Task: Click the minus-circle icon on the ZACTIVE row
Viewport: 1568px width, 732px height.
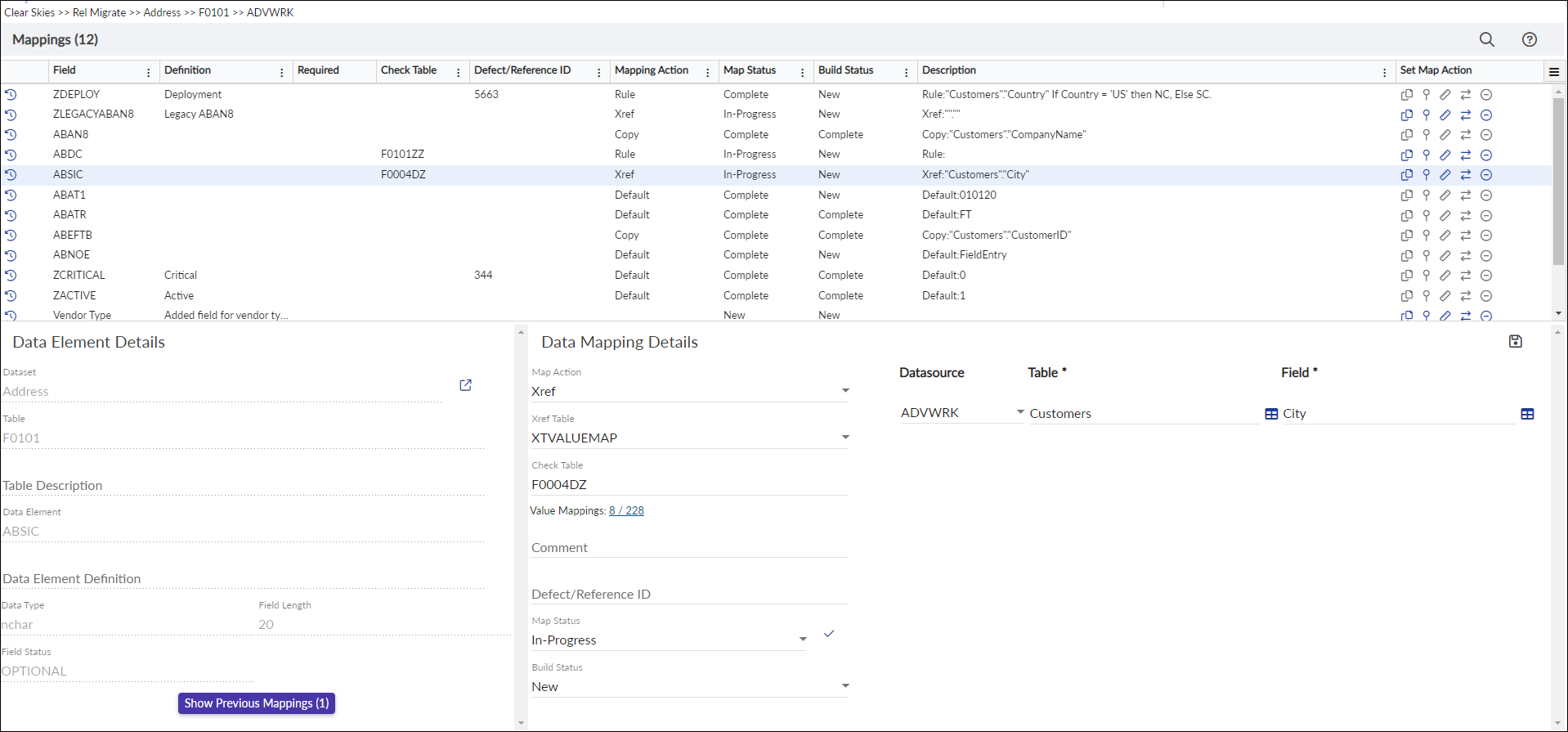Action: (x=1486, y=296)
